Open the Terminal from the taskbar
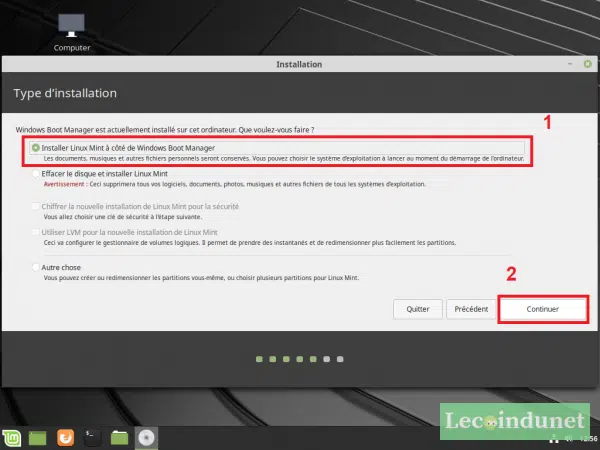Viewport: 600px width, 450px height. click(92, 438)
